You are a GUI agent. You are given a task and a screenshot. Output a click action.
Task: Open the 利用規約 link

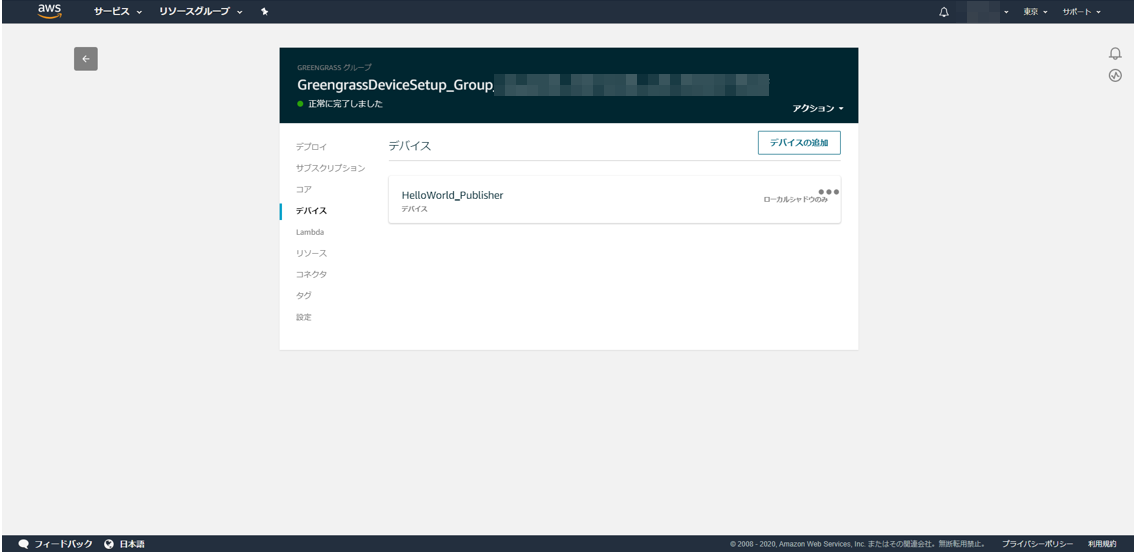pyautogui.click(x=1102, y=544)
